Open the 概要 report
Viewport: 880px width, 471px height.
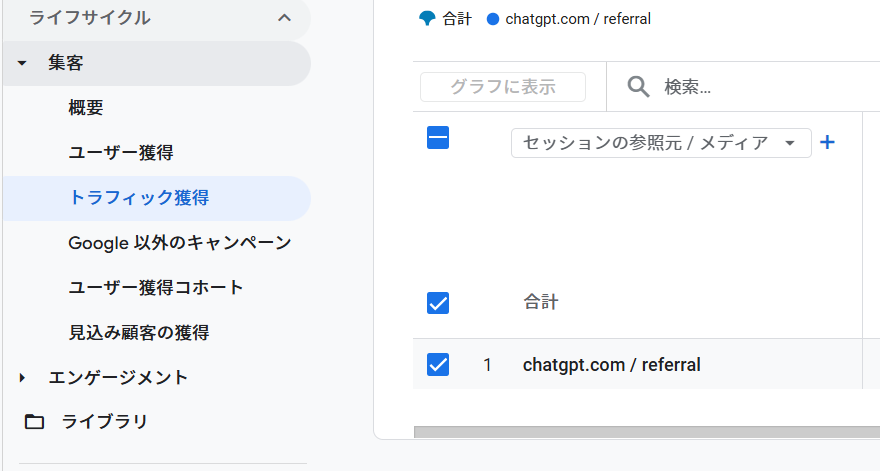click(86, 108)
